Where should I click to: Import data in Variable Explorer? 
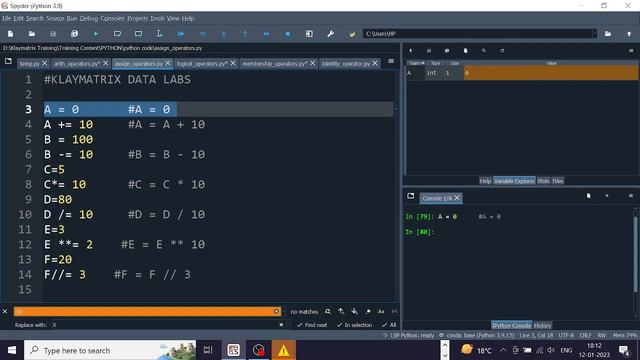pyautogui.click(x=411, y=51)
